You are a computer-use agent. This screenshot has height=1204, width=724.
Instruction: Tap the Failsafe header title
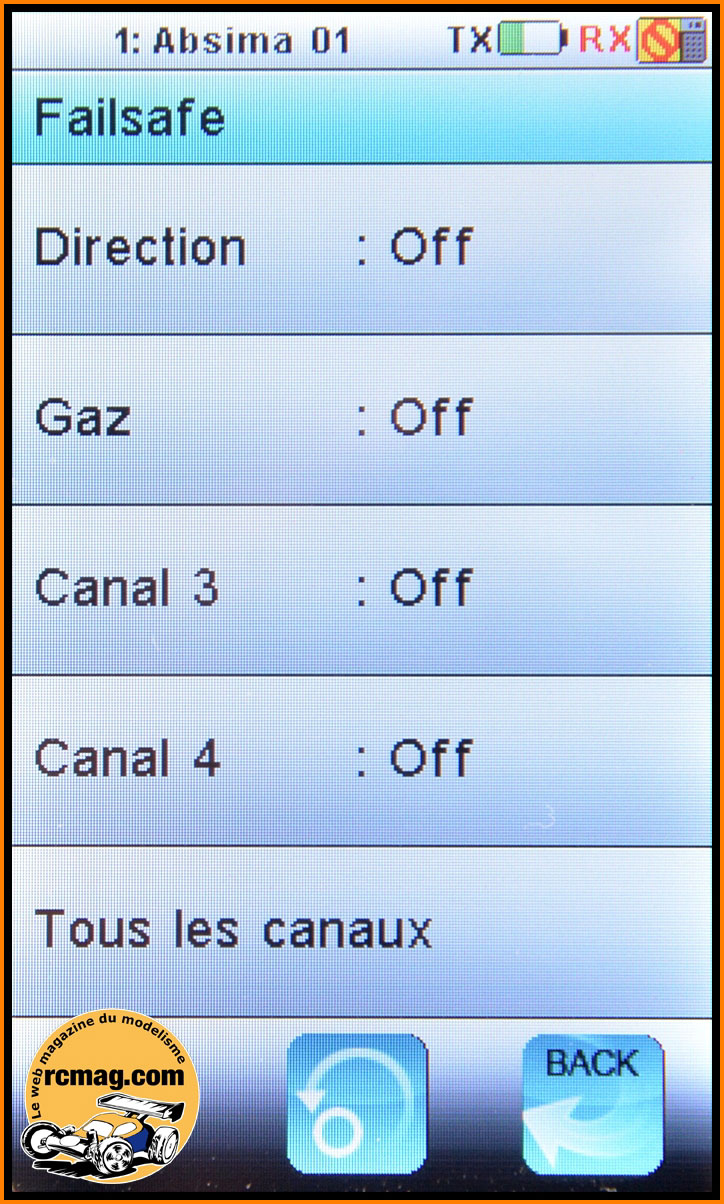130,118
